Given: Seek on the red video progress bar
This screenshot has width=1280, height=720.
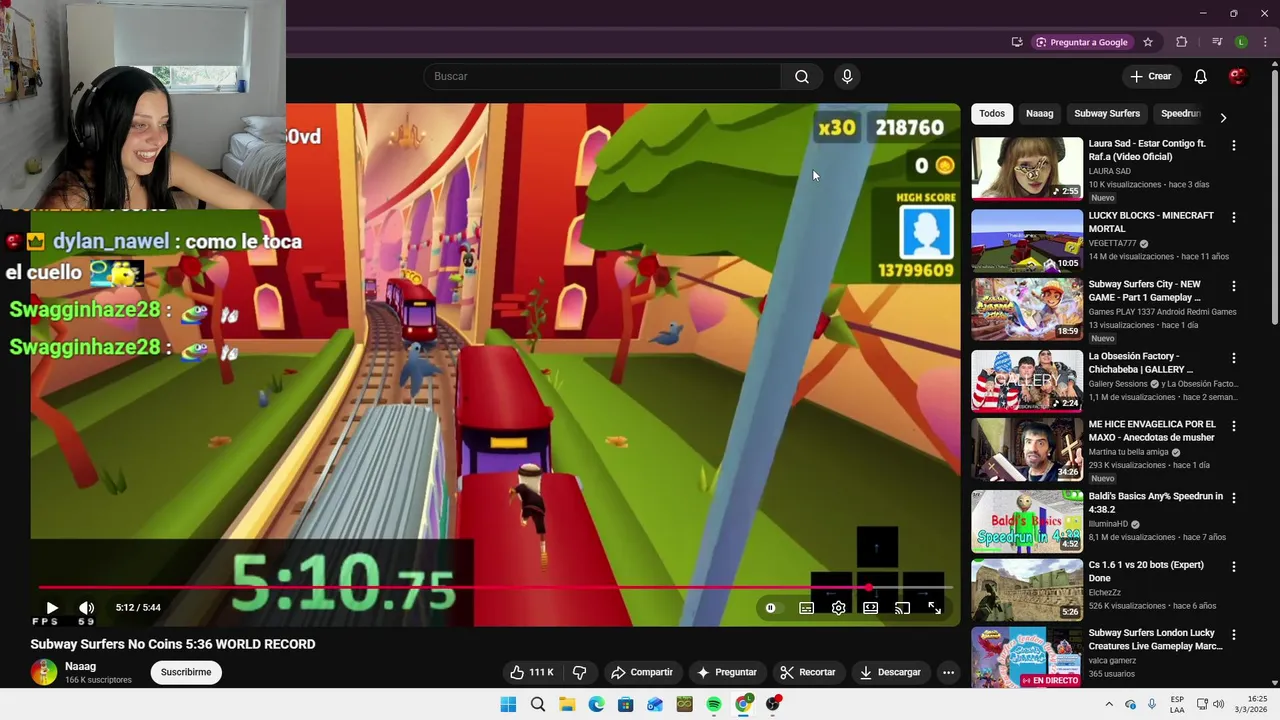Looking at the screenshot, I should [x=495, y=588].
